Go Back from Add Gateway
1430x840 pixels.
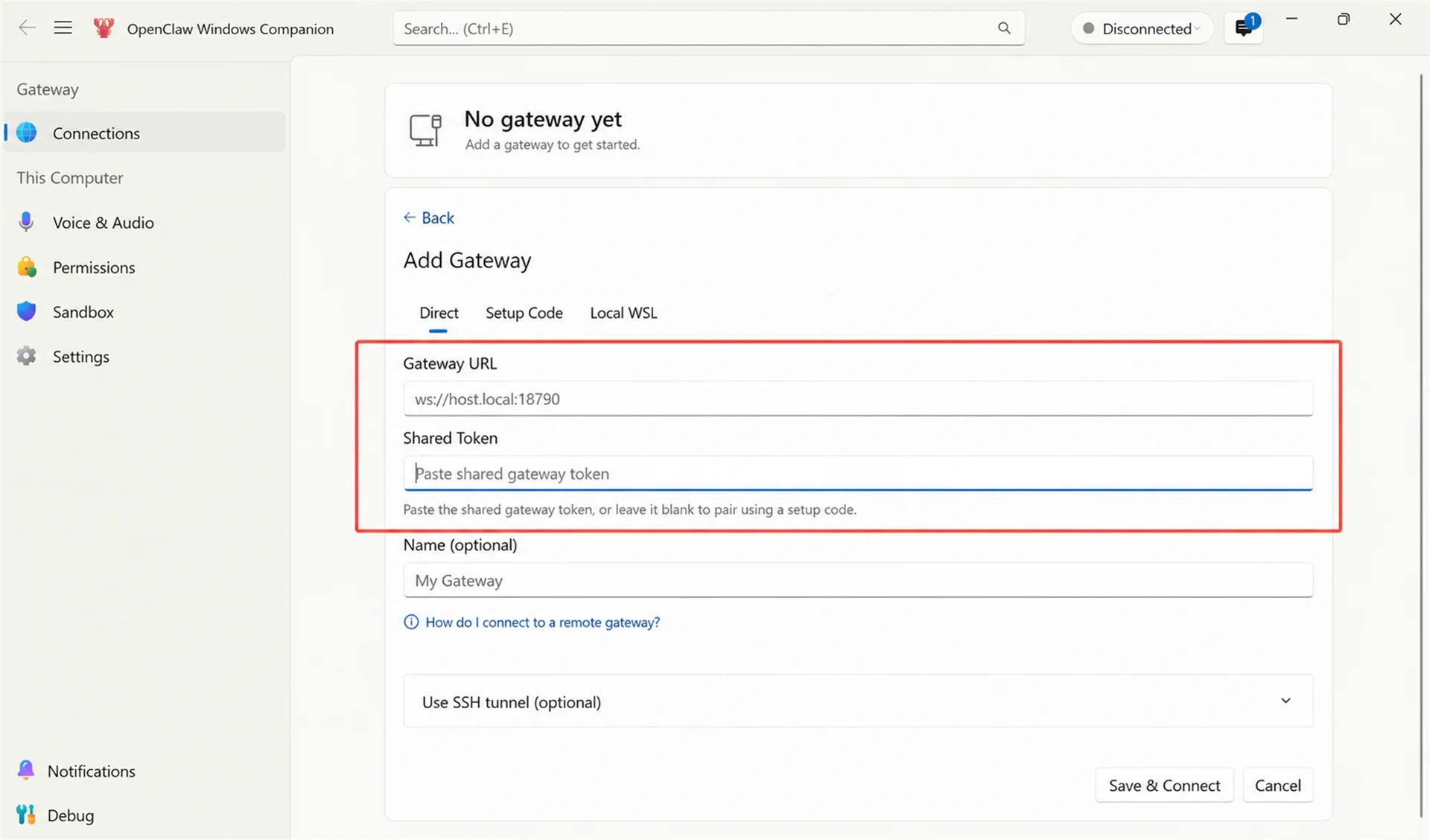(429, 217)
